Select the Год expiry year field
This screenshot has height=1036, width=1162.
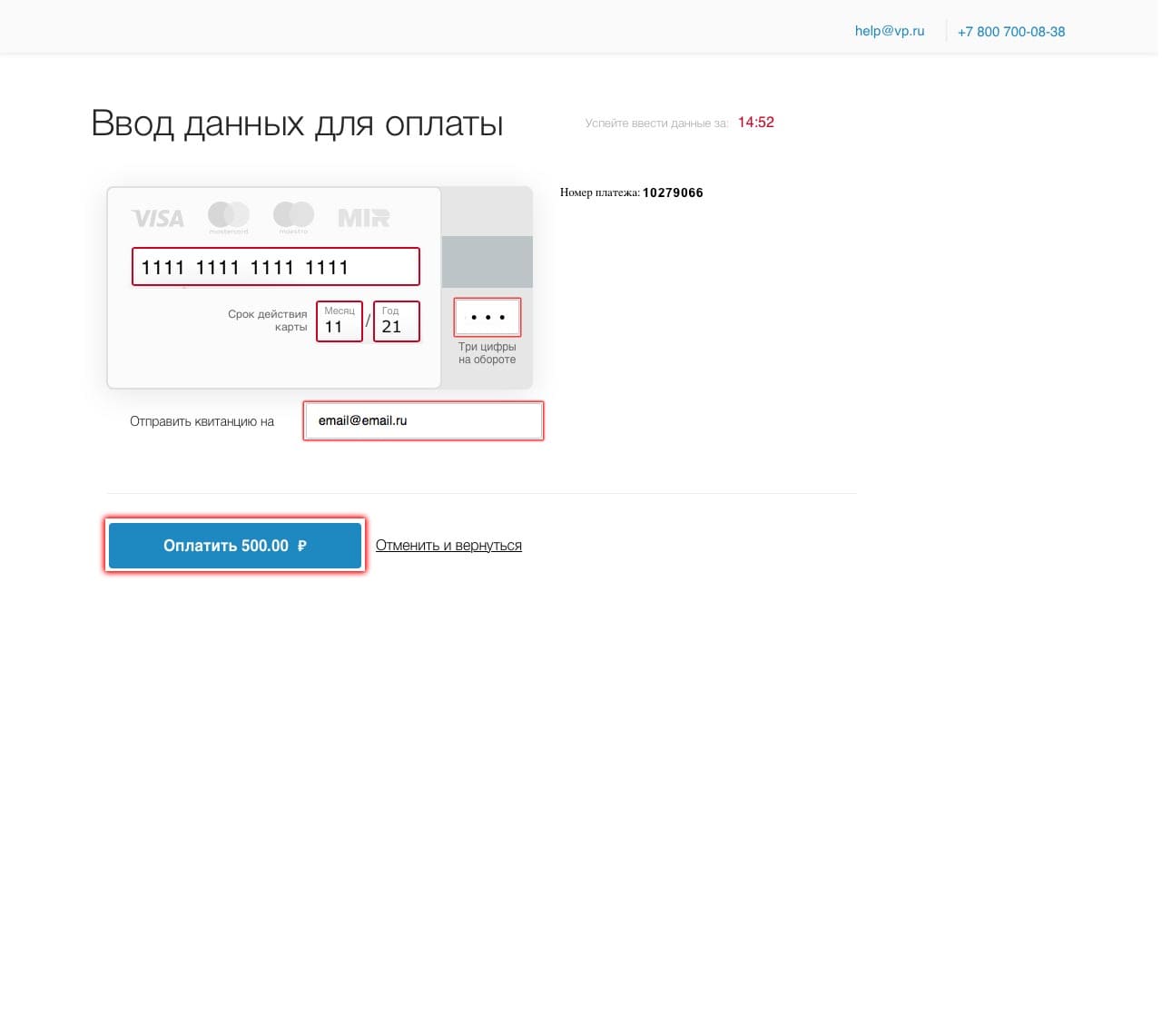coord(397,321)
